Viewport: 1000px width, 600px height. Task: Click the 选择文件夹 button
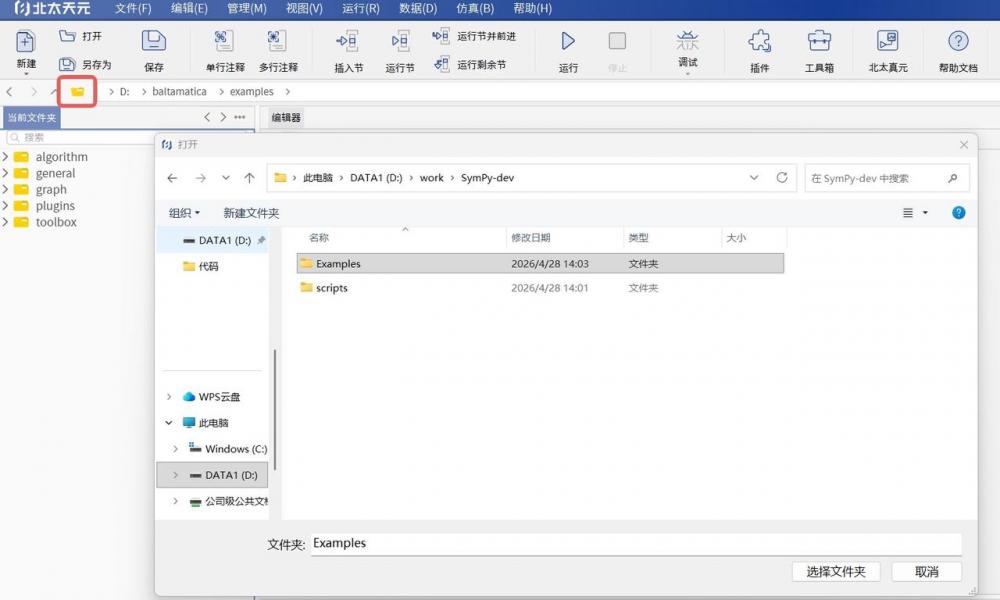pos(835,572)
